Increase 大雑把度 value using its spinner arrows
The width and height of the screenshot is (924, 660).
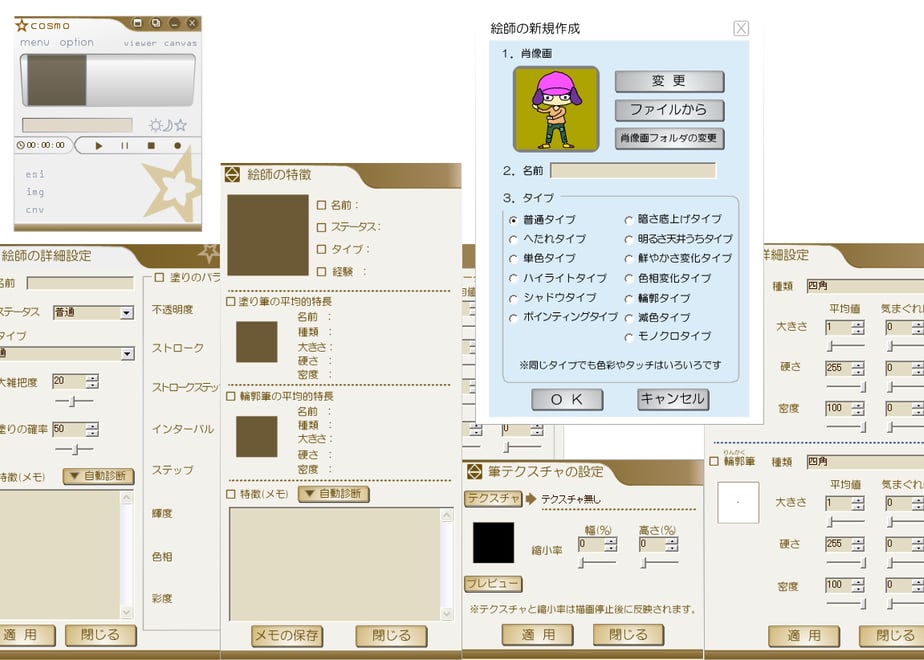coord(92,382)
